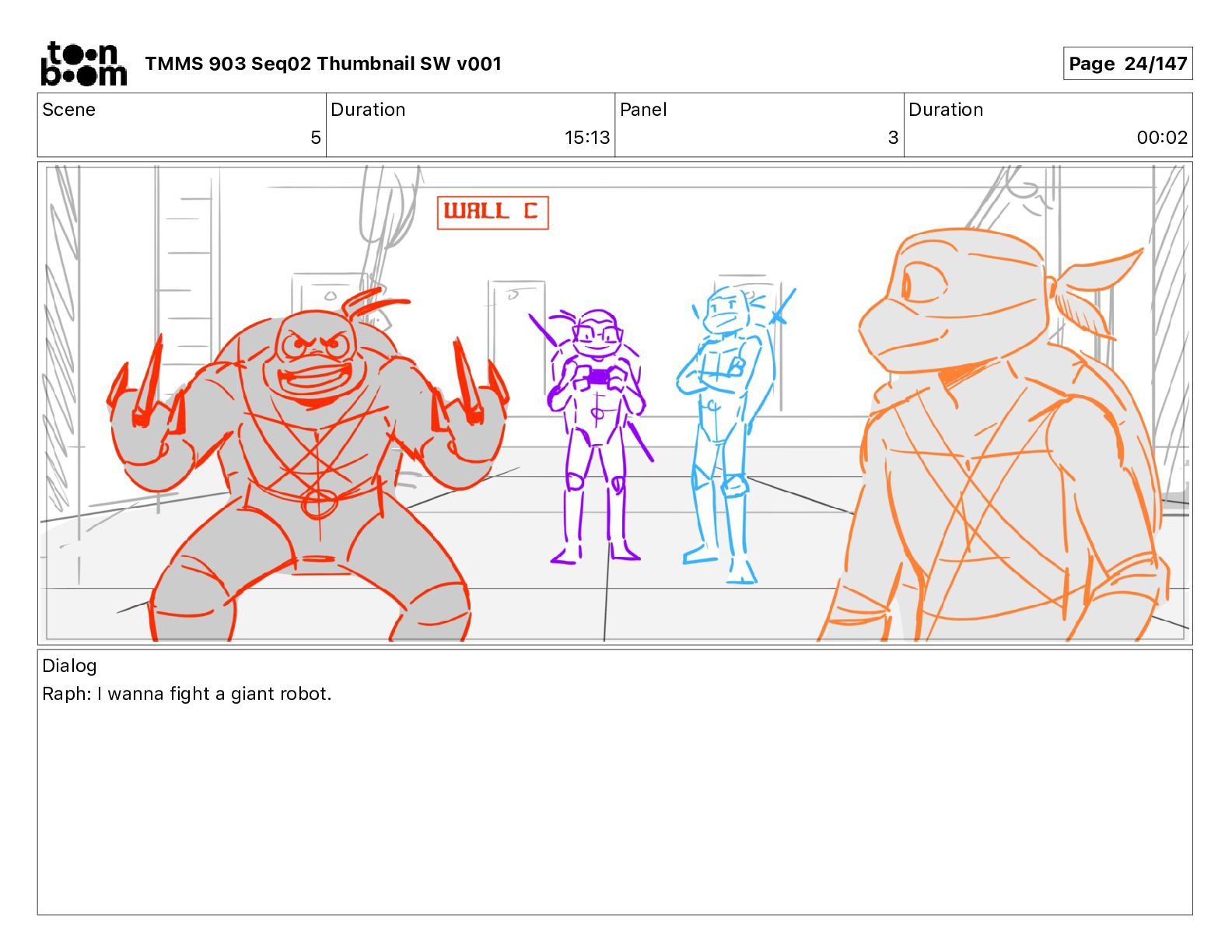Select the scene duration value '15:13'

[x=587, y=138]
